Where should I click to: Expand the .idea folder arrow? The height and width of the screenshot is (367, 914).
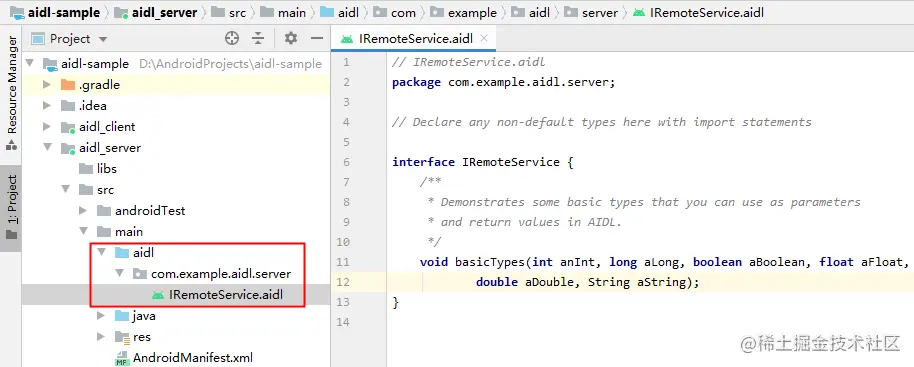(48, 105)
